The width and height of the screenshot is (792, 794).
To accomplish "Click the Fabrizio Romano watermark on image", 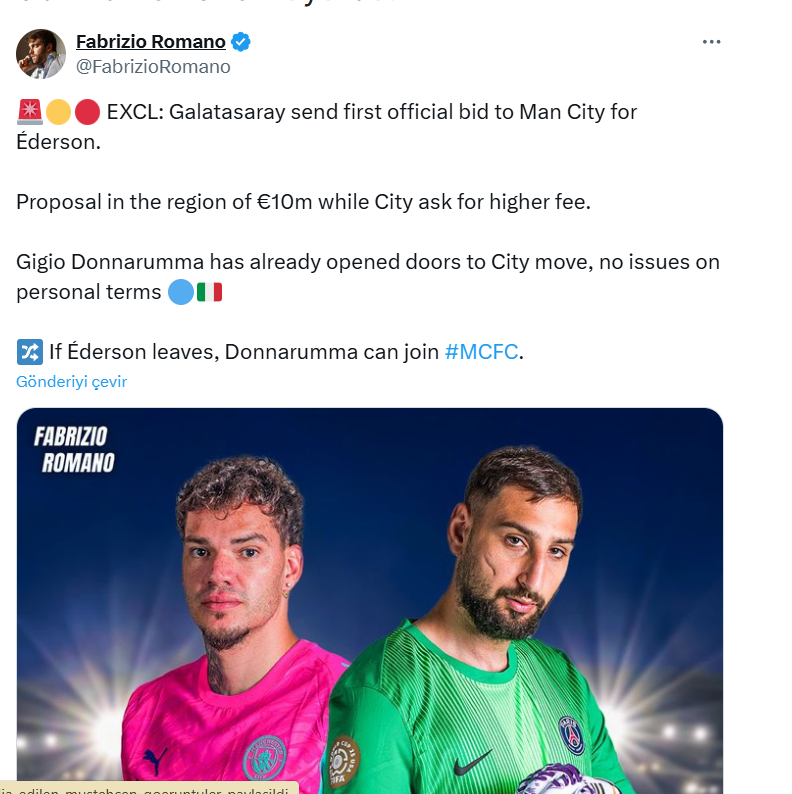I will (x=73, y=449).
